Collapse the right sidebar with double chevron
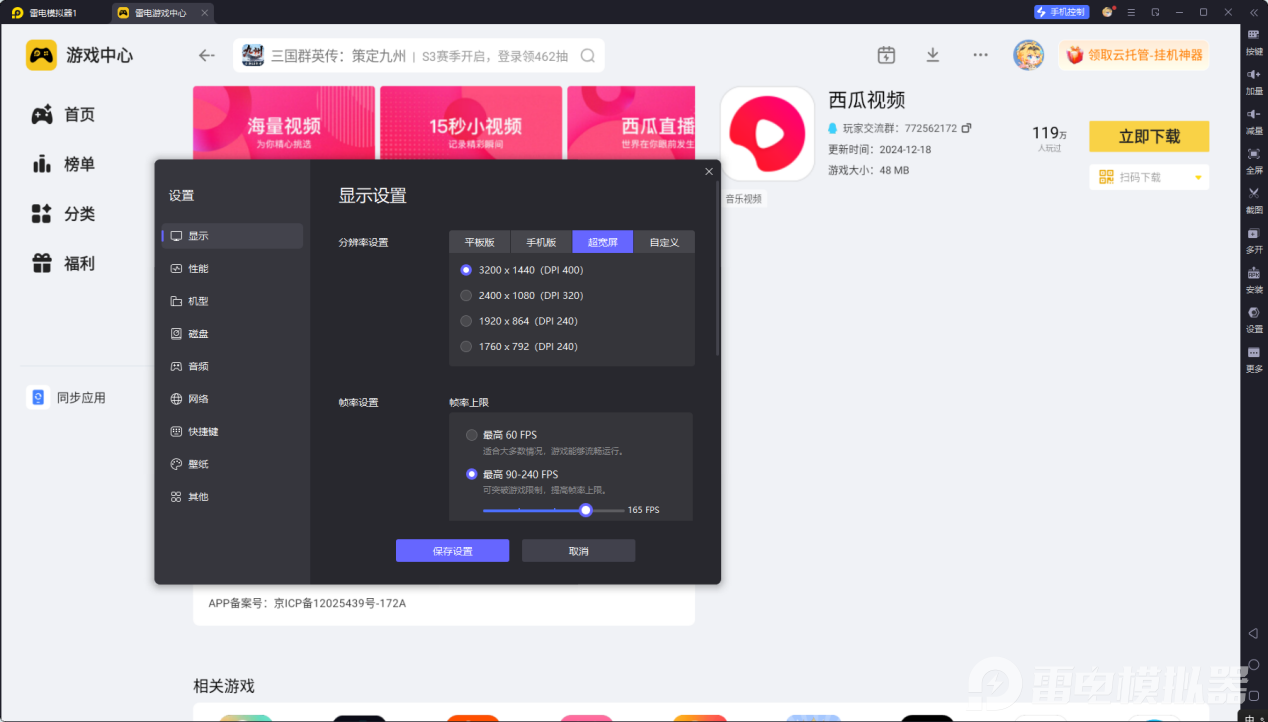1268x722 pixels. pyautogui.click(x=1253, y=12)
